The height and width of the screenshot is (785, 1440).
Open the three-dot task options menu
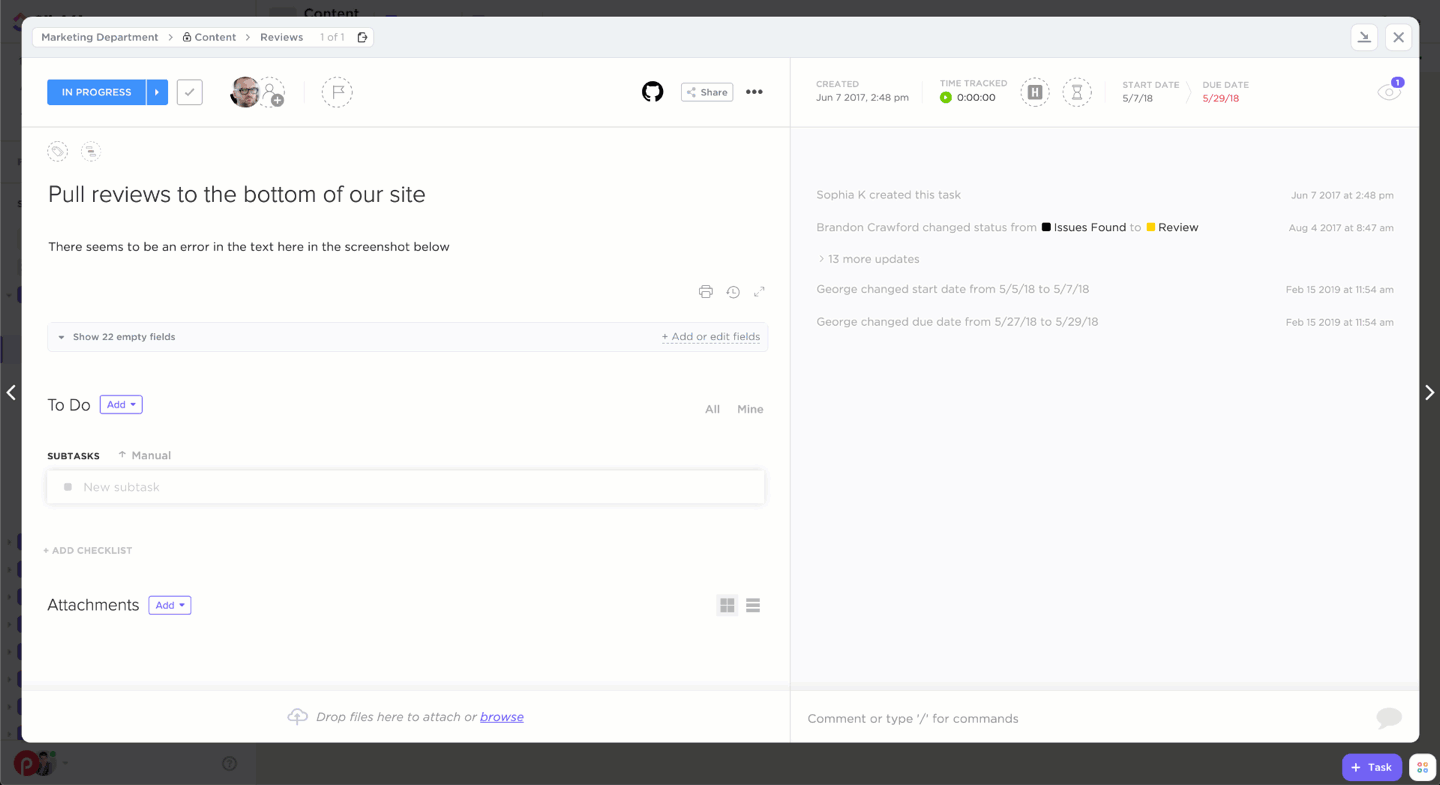(x=754, y=92)
